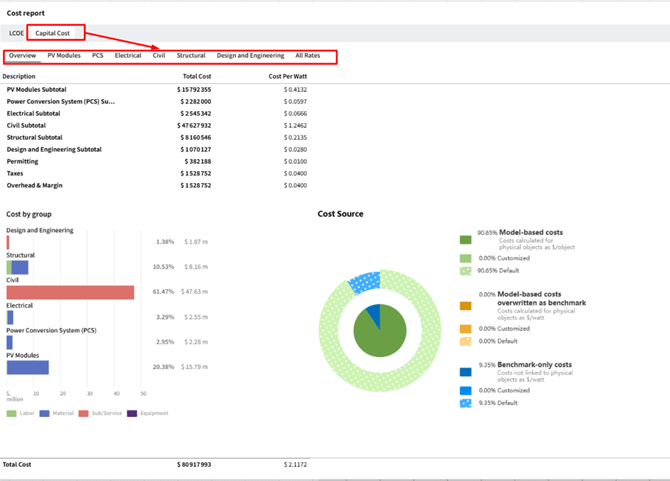
Task: Click the red Sub/Service legend swatch
Action: click(x=83, y=413)
